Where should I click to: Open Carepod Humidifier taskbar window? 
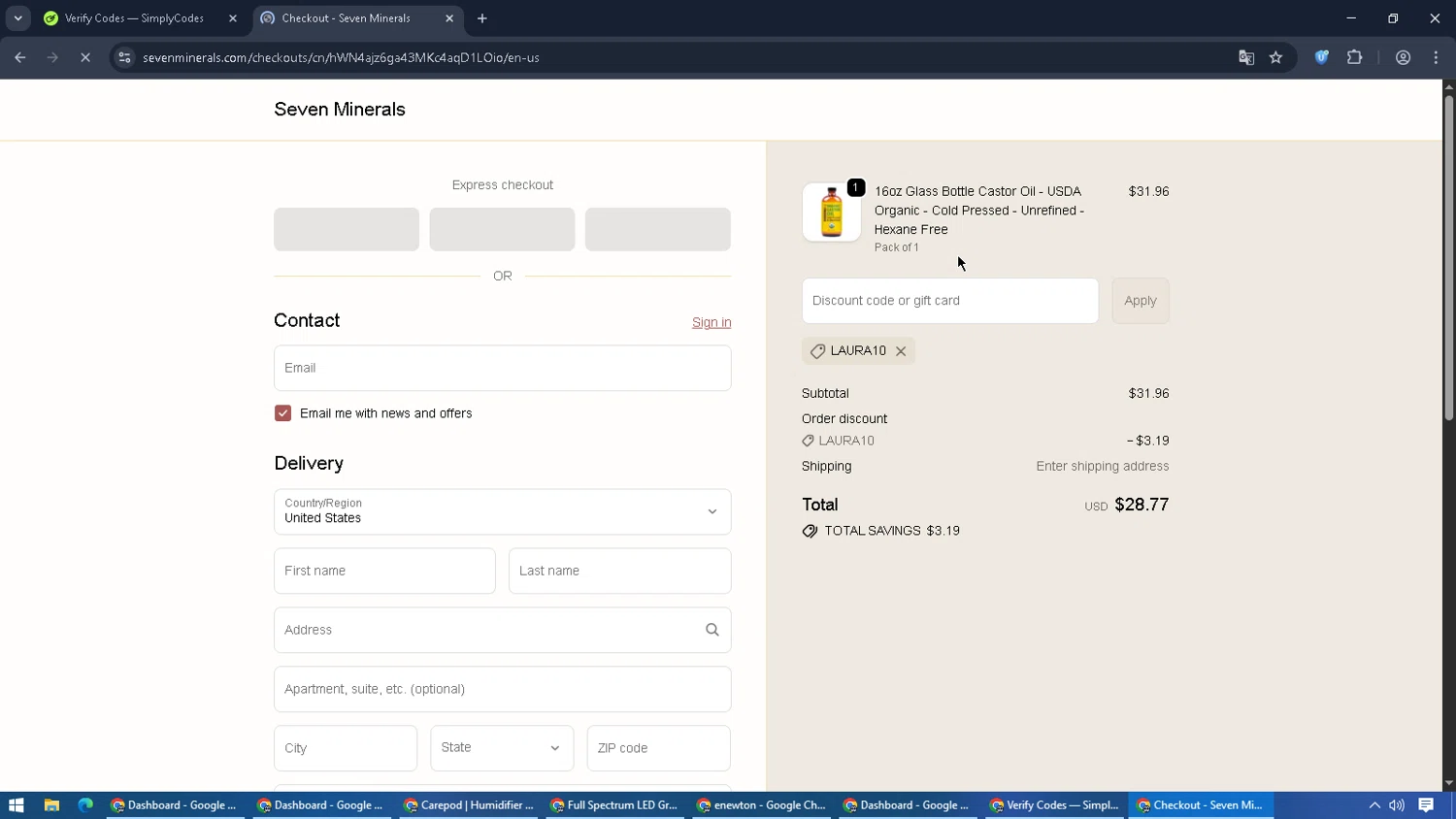tap(471, 805)
